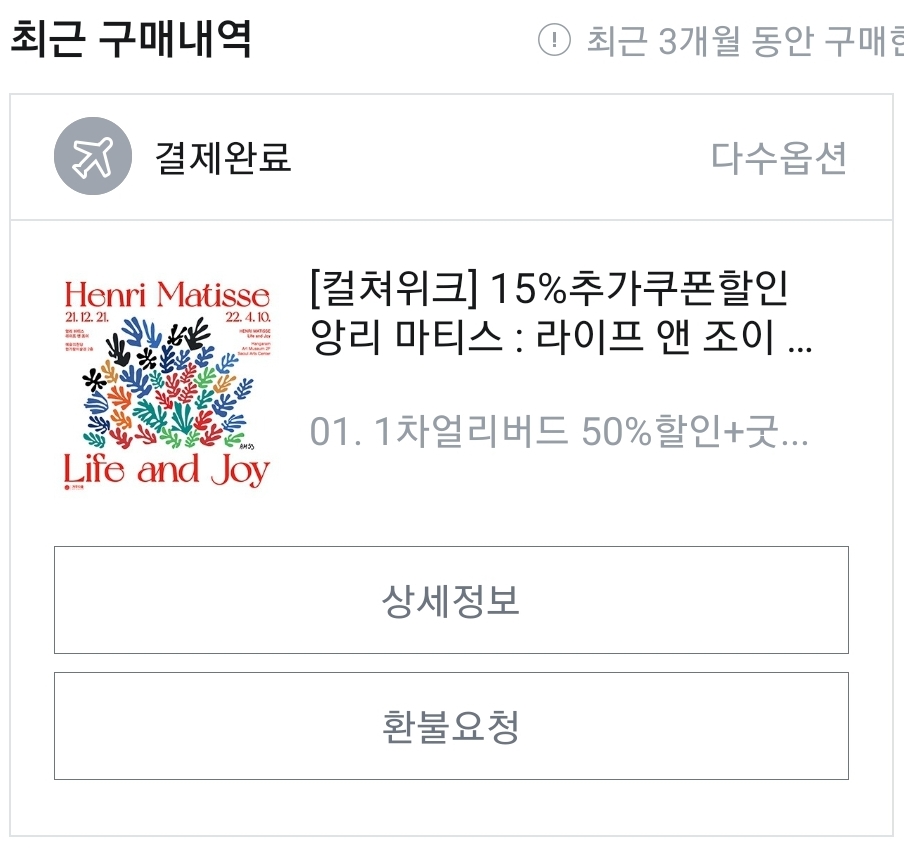Click the colorful leaf collage on poster
Image resolution: width=904 pixels, height=851 pixels.
167,383
